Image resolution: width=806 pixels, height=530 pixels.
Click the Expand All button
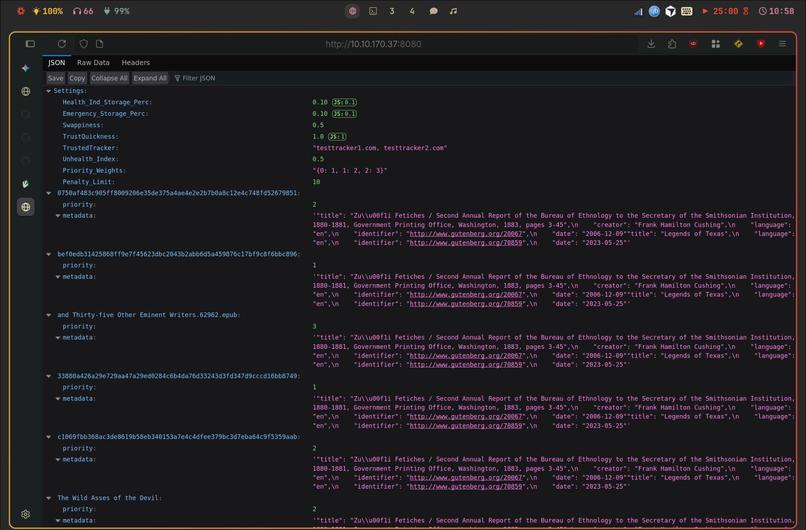tap(150, 78)
